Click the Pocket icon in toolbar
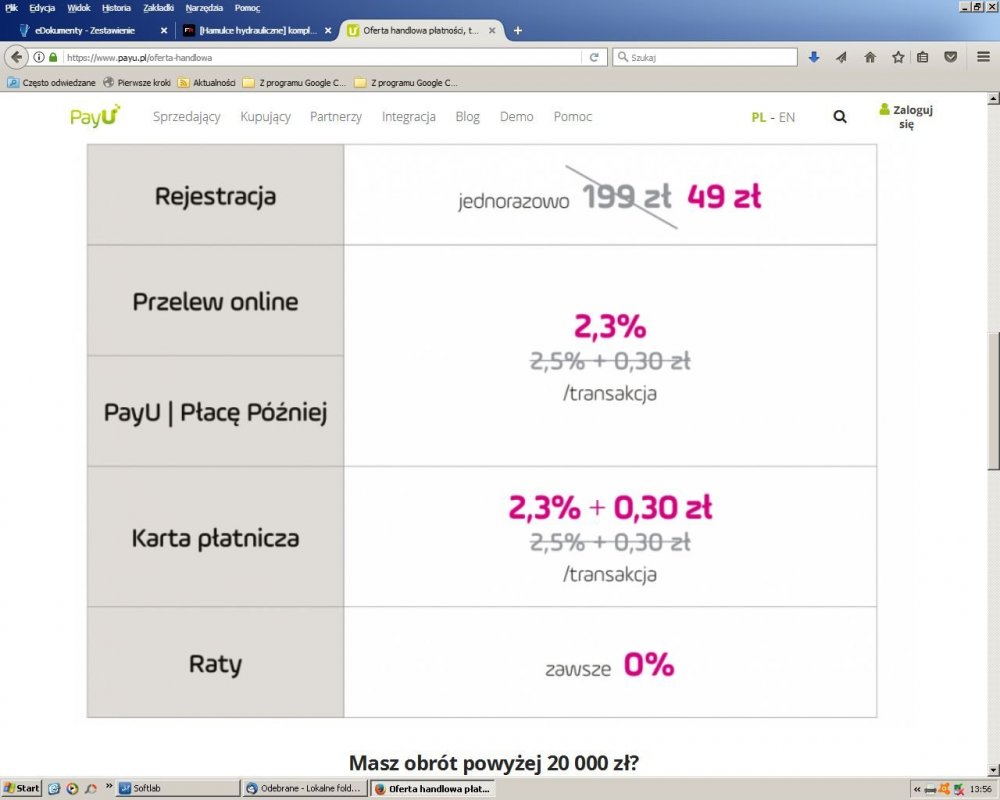The image size is (1000, 800). coord(951,57)
